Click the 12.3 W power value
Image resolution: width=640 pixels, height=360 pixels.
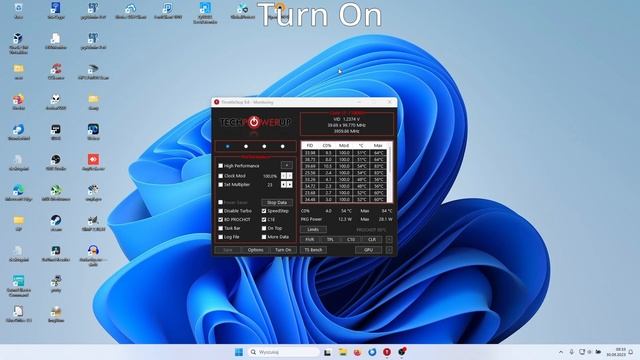[x=345, y=219]
